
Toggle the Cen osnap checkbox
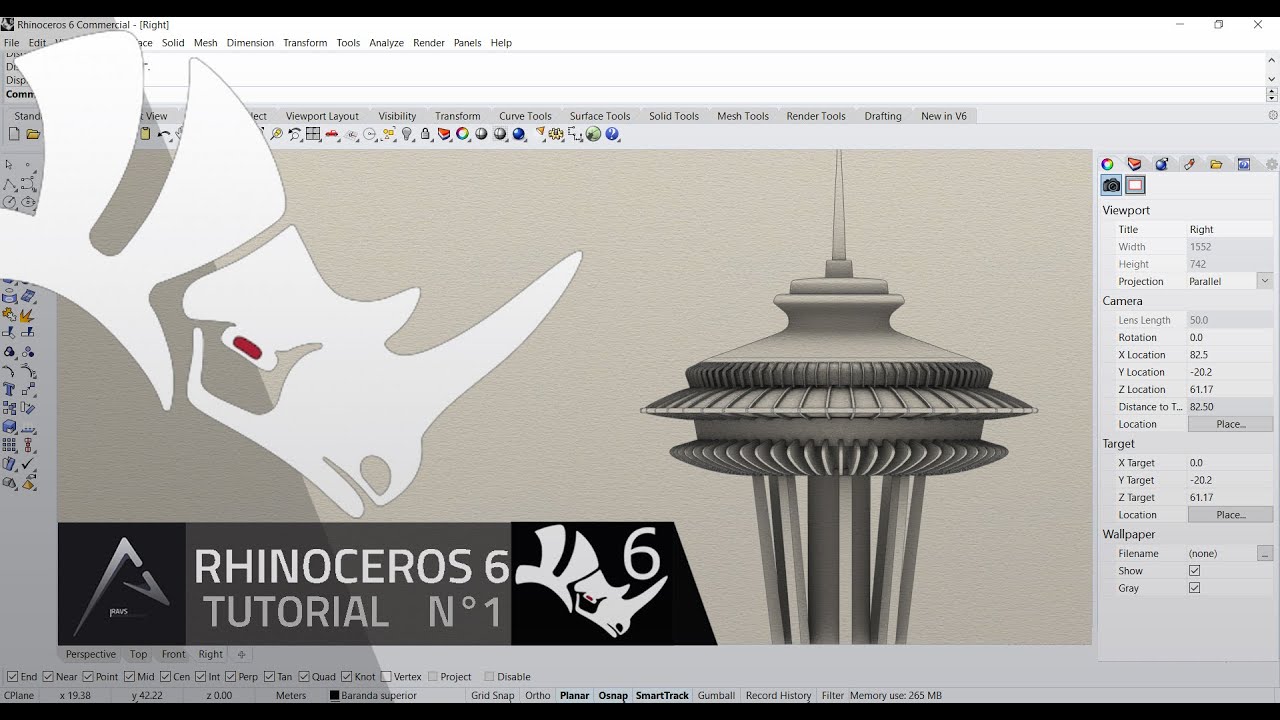[165, 677]
